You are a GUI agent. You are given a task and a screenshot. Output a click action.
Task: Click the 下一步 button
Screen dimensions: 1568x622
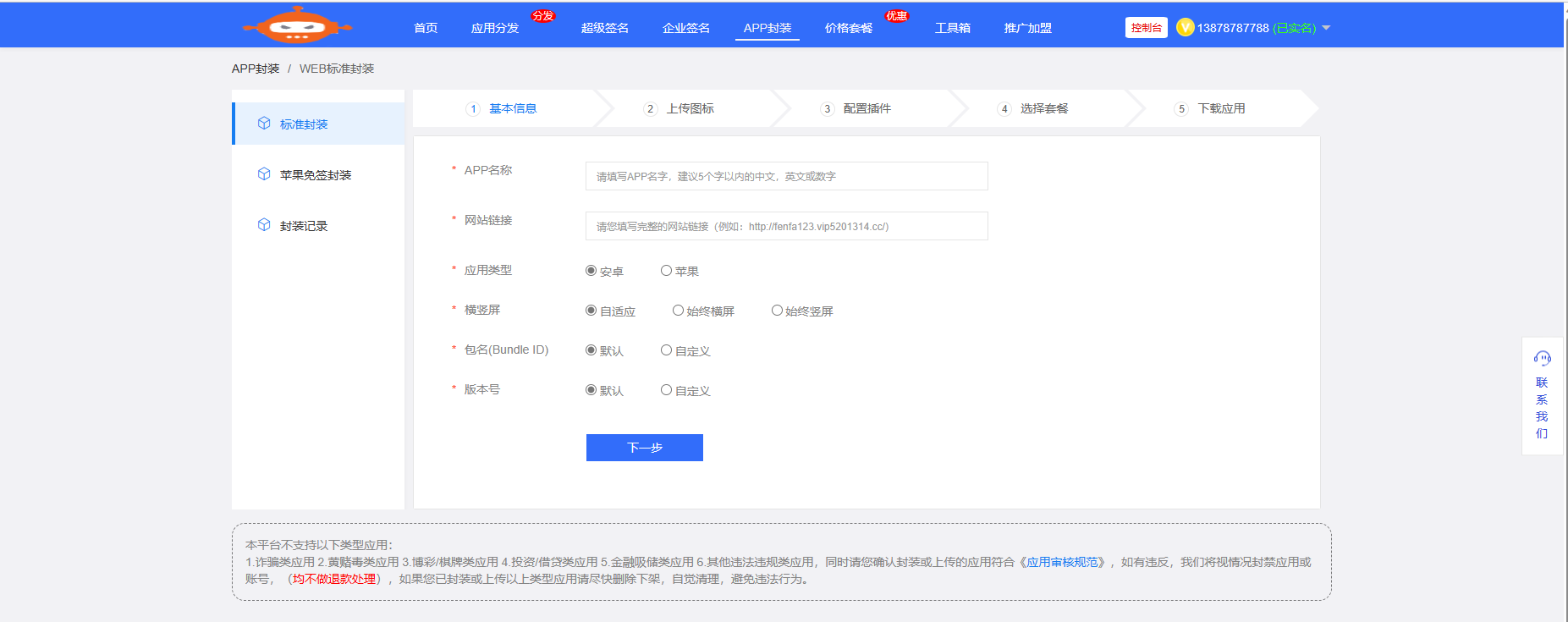(x=644, y=448)
